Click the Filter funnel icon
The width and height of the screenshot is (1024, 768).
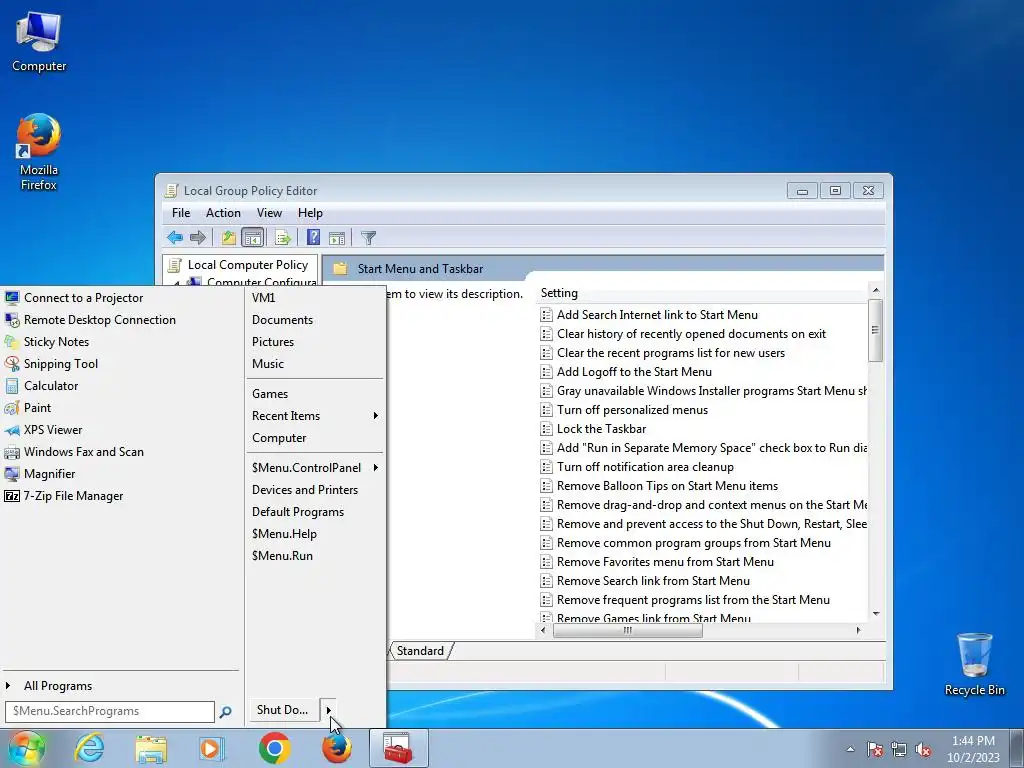point(368,238)
